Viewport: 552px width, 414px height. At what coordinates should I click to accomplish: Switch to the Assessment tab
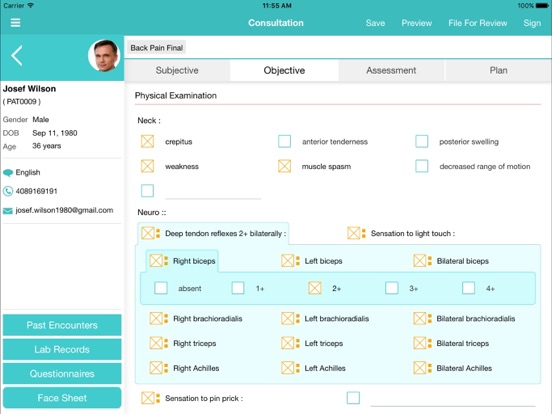point(391,70)
